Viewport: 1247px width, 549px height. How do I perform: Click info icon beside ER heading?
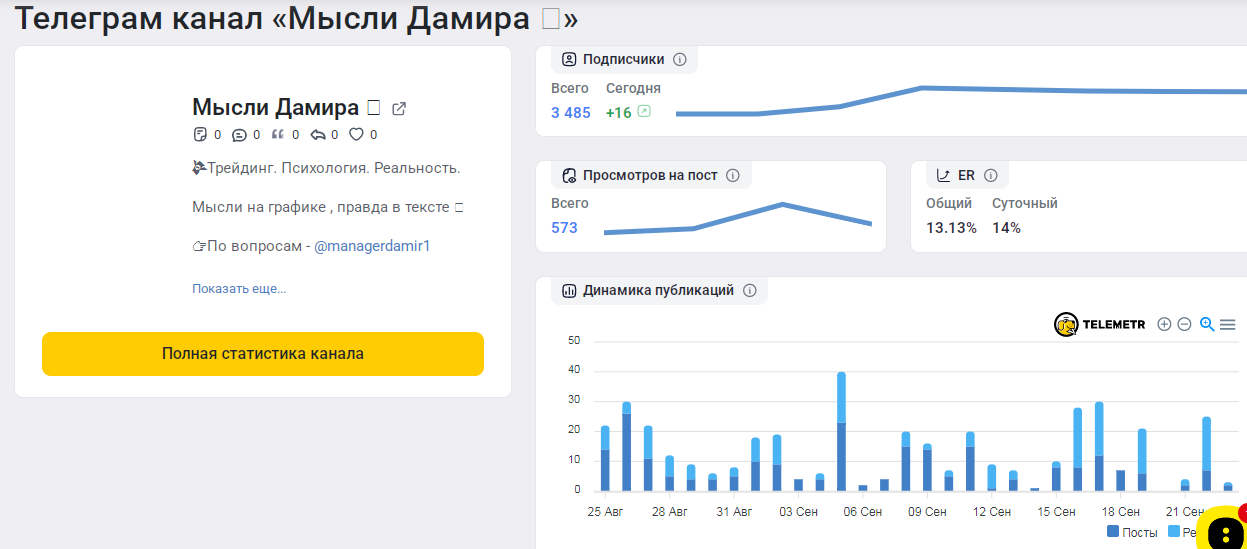991,176
